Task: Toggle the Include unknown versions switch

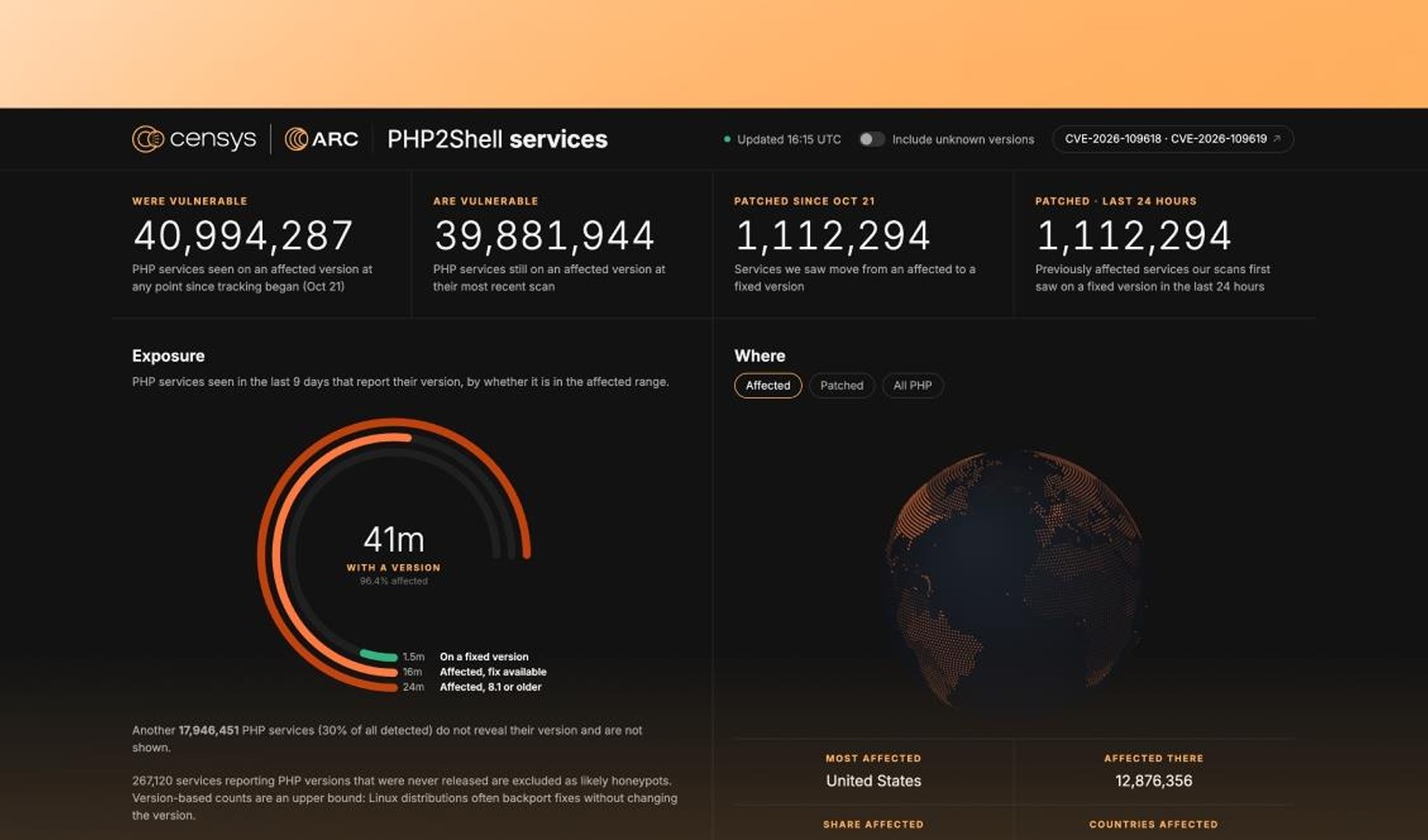Action: pyautogui.click(x=871, y=139)
